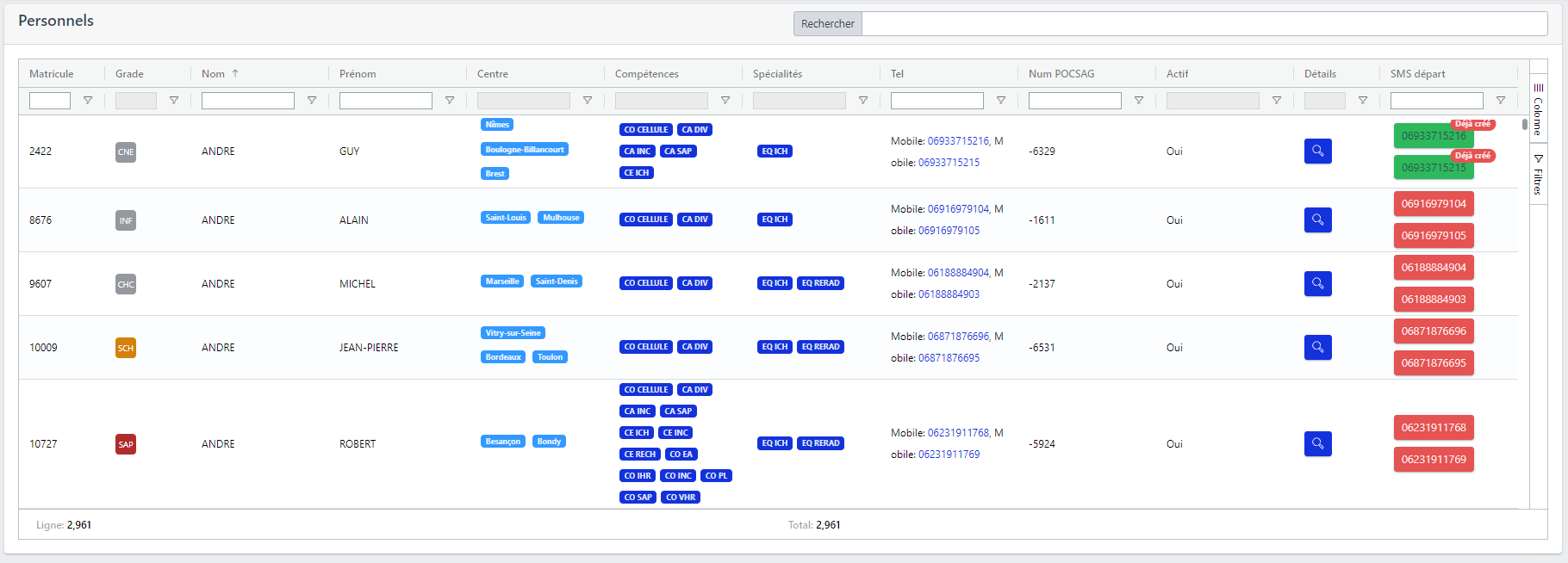Select POCSAG number -5924
The width and height of the screenshot is (1568, 563).
coord(1042,444)
